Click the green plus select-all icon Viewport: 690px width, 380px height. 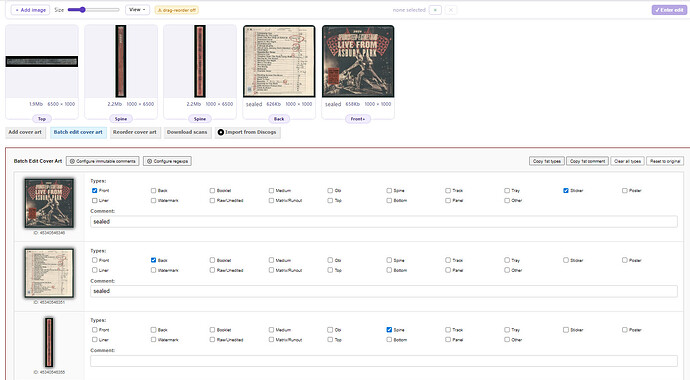pyautogui.click(x=435, y=10)
